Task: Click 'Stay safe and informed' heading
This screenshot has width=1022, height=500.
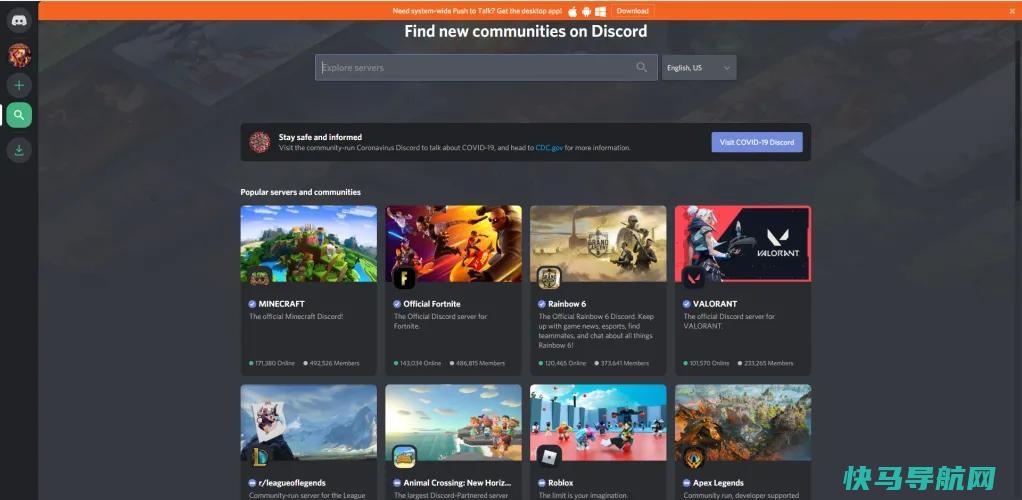Action: coord(320,138)
